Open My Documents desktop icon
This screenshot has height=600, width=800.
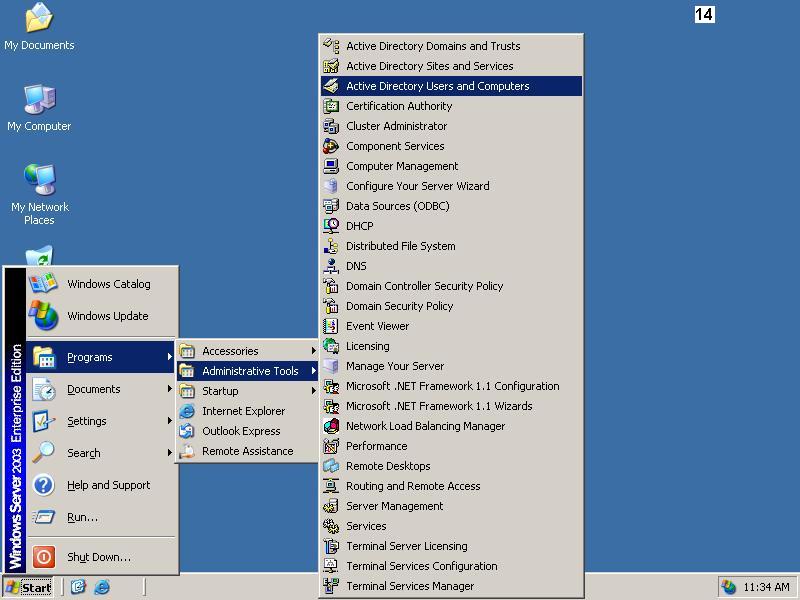[39, 18]
